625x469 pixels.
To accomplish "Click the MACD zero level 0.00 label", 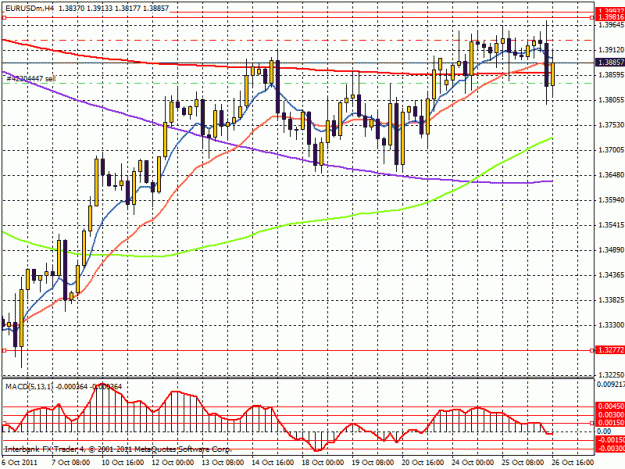I will pos(604,431).
